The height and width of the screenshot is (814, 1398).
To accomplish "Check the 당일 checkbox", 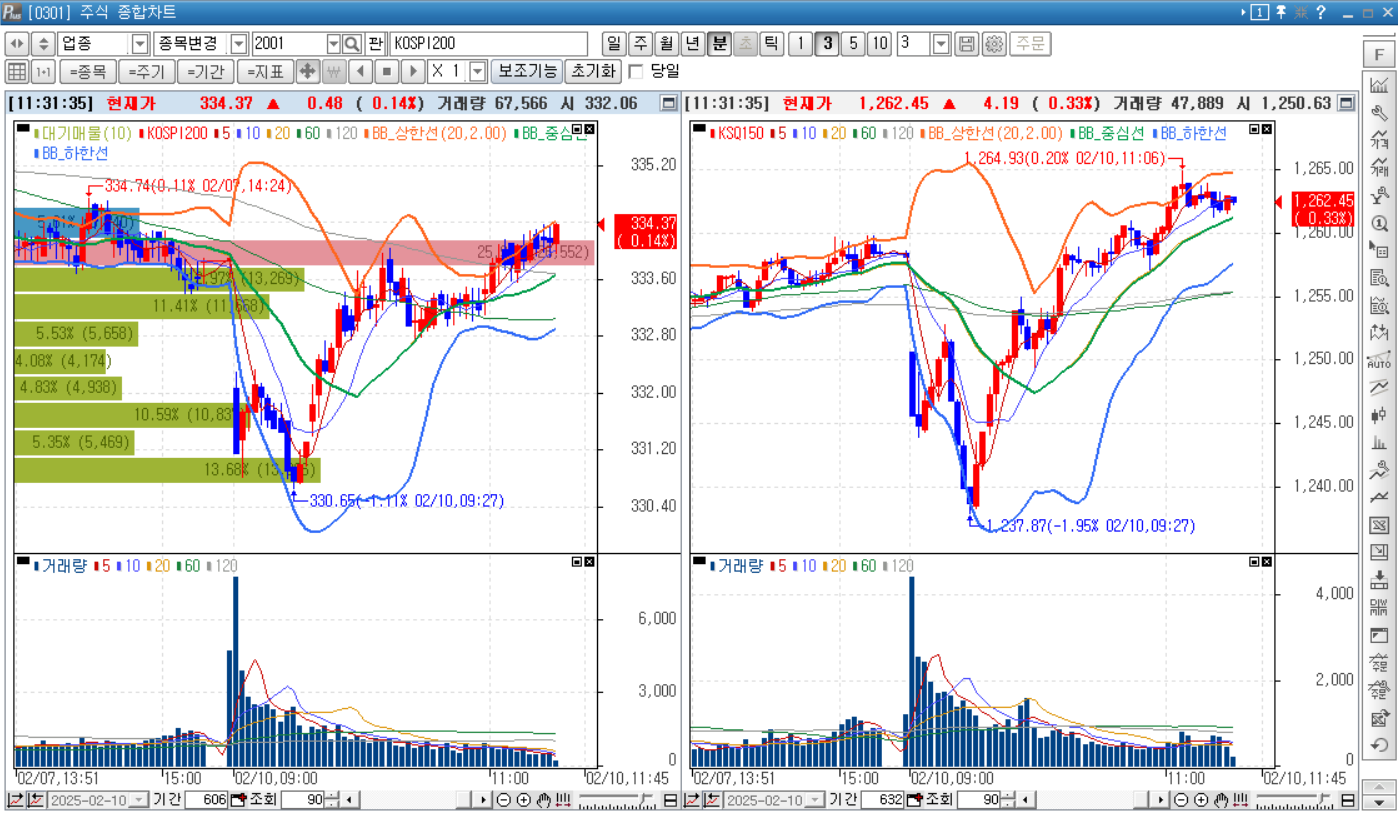I will [x=635, y=72].
